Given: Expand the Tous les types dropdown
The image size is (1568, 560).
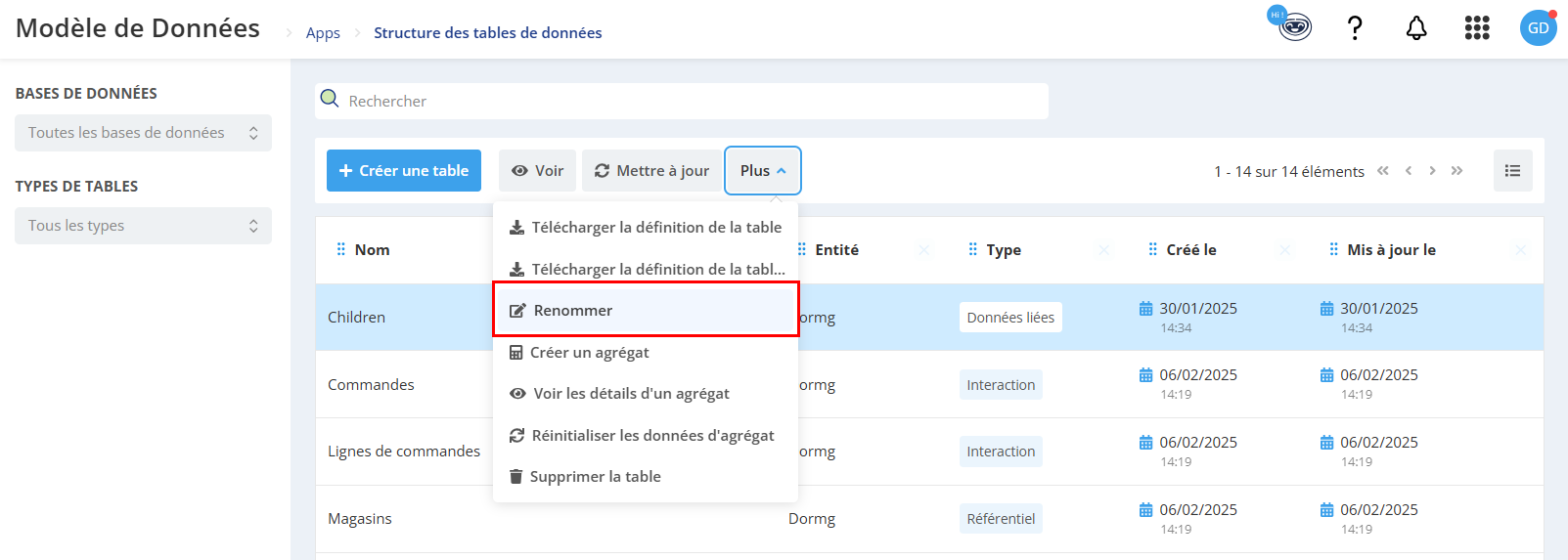Looking at the screenshot, I should [x=143, y=226].
